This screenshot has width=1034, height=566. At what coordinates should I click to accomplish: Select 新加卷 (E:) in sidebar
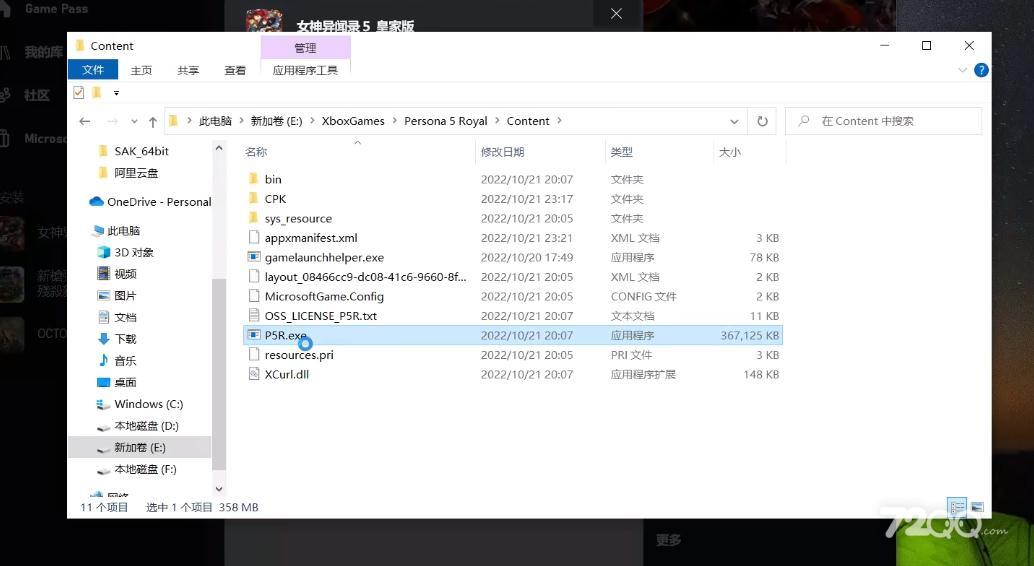pos(140,447)
